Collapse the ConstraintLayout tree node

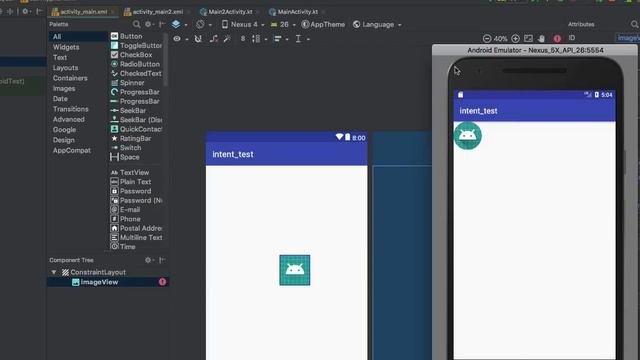pos(54,272)
